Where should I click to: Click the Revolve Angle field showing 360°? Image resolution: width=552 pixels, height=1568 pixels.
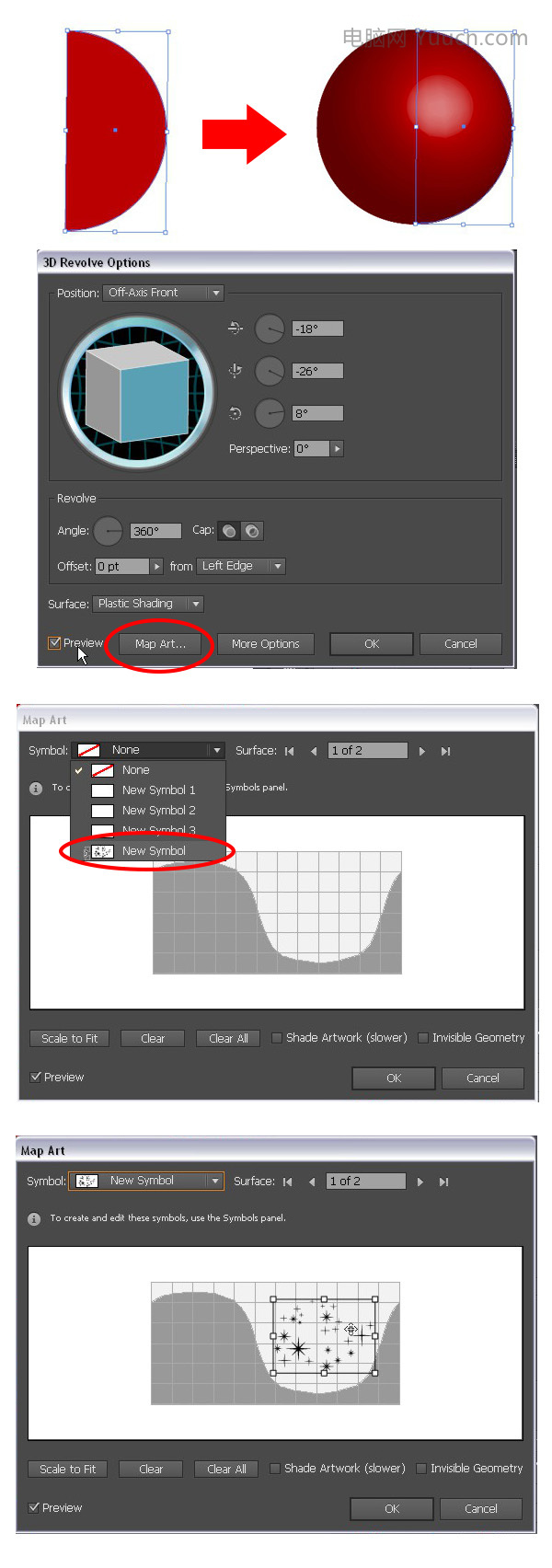coord(156,532)
